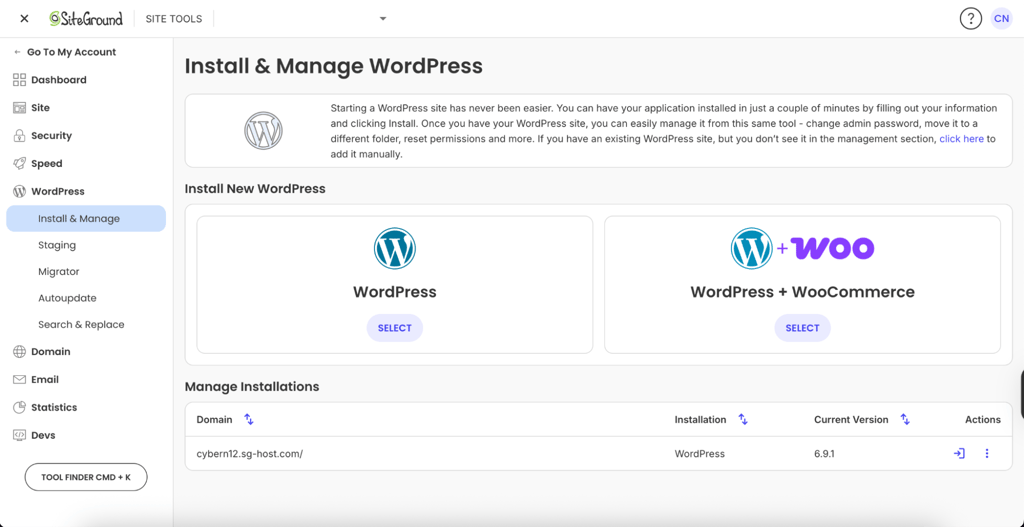Click the Dashboard grid icon

(x=19, y=80)
